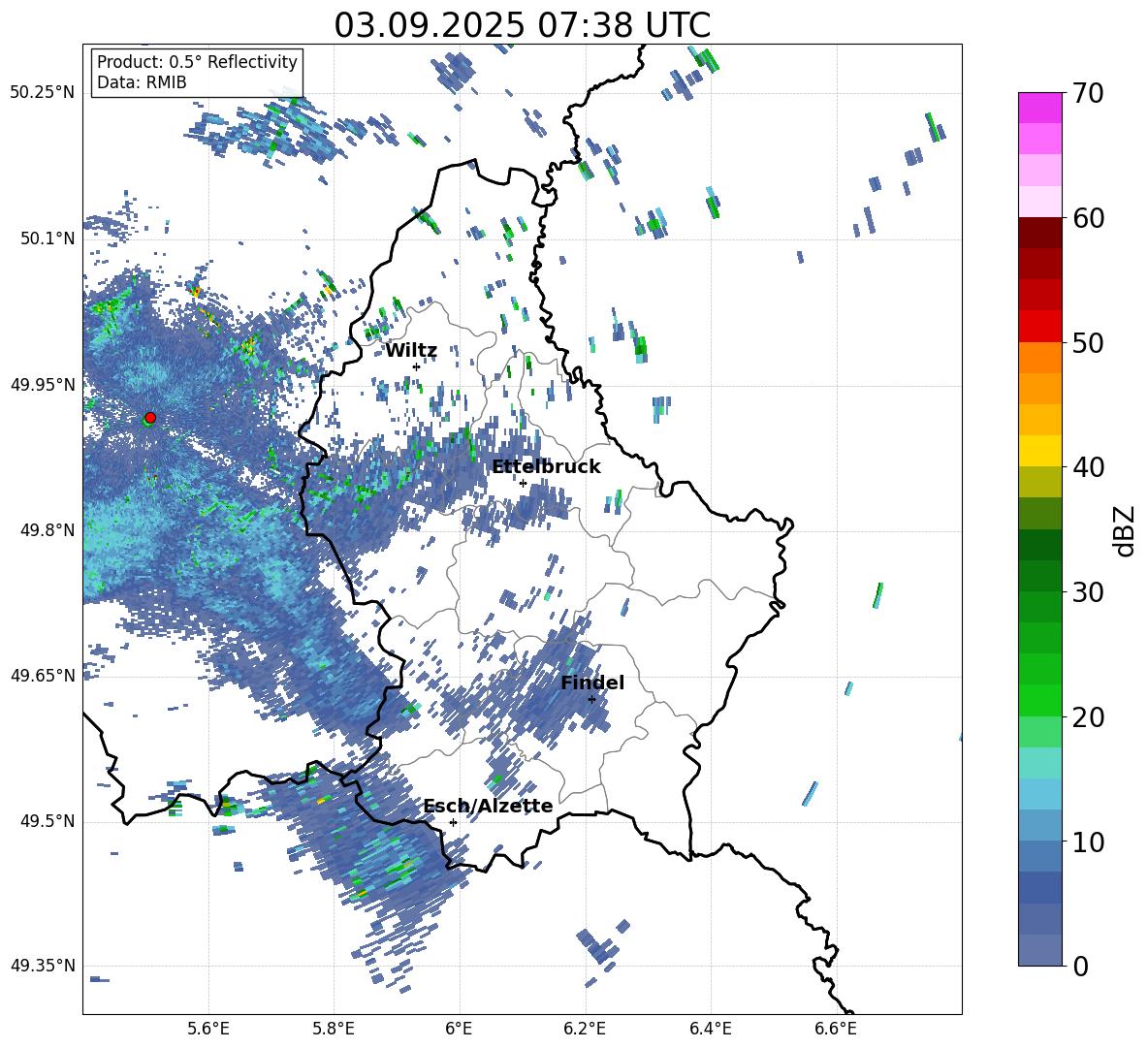Click the 6°E longitude label
The height and width of the screenshot is (1048, 1148).
(x=459, y=1029)
